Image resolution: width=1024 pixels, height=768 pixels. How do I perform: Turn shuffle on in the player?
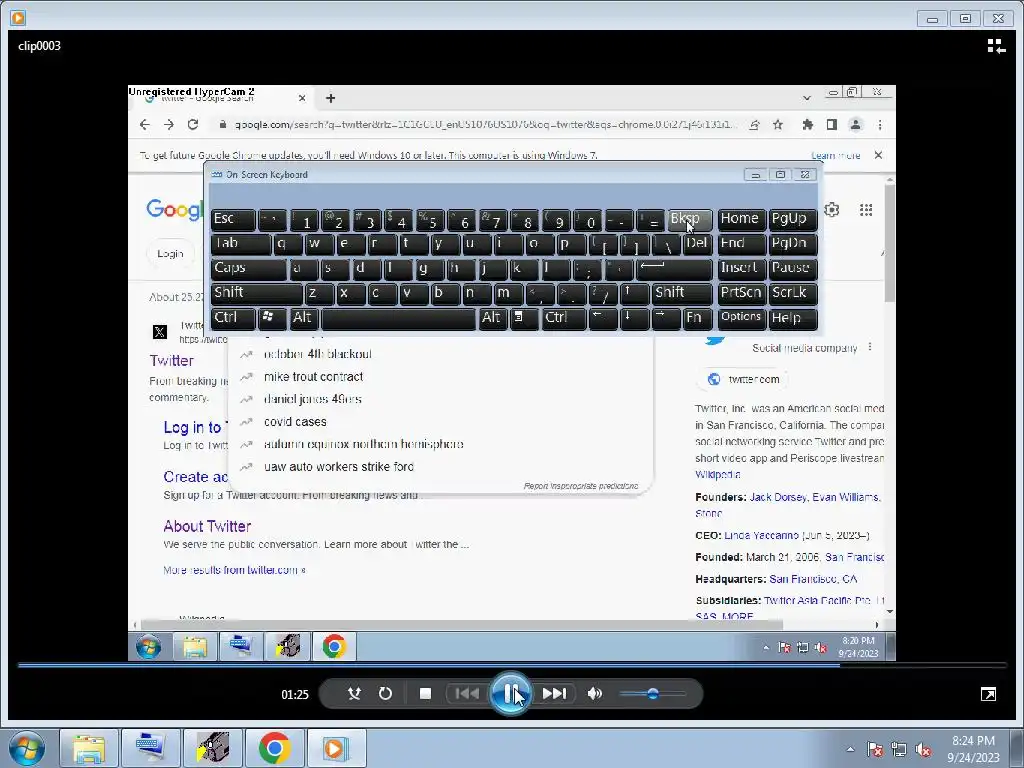354,694
